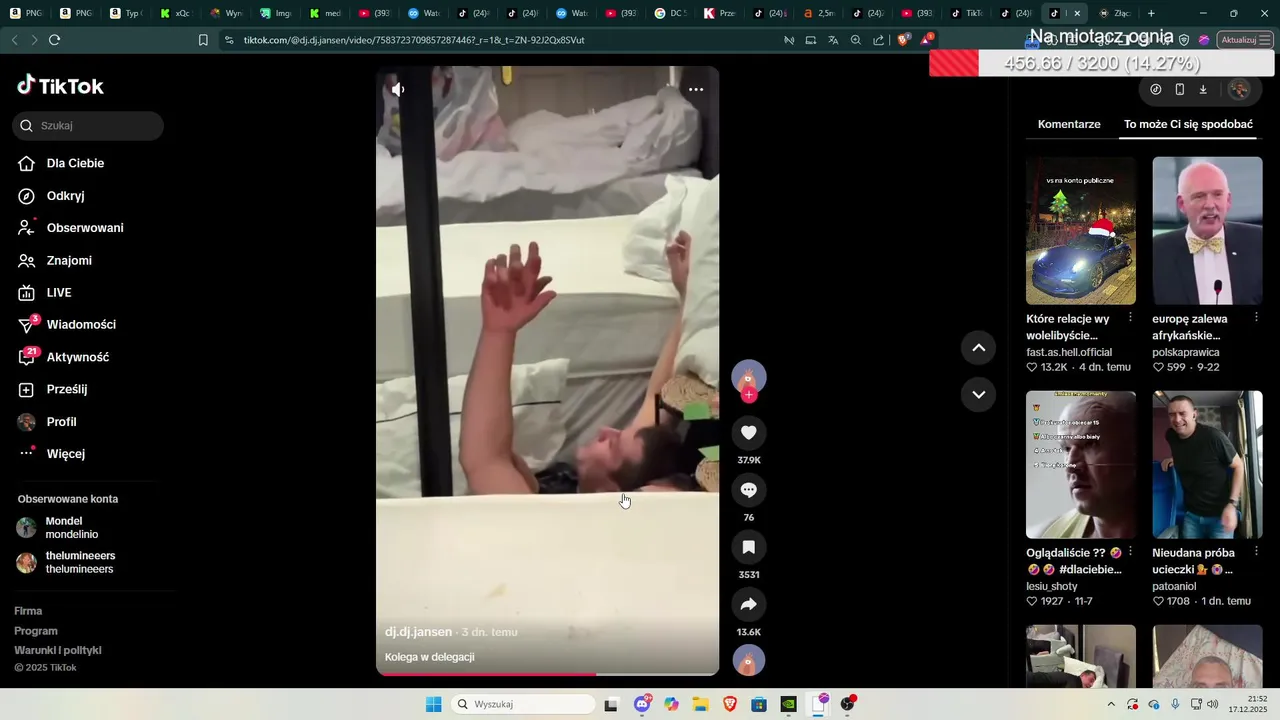Open the TikTok mobile app phone icon
Image resolution: width=1280 pixels, height=720 pixels.
pyautogui.click(x=1180, y=89)
